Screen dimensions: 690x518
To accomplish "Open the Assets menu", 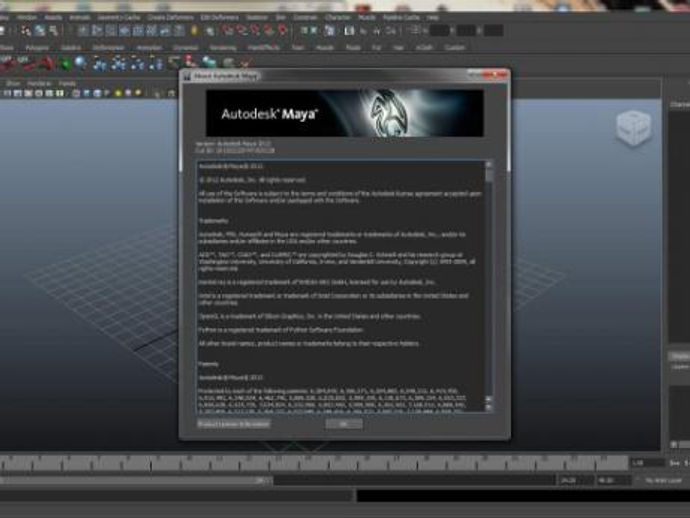I will click(x=53, y=18).
